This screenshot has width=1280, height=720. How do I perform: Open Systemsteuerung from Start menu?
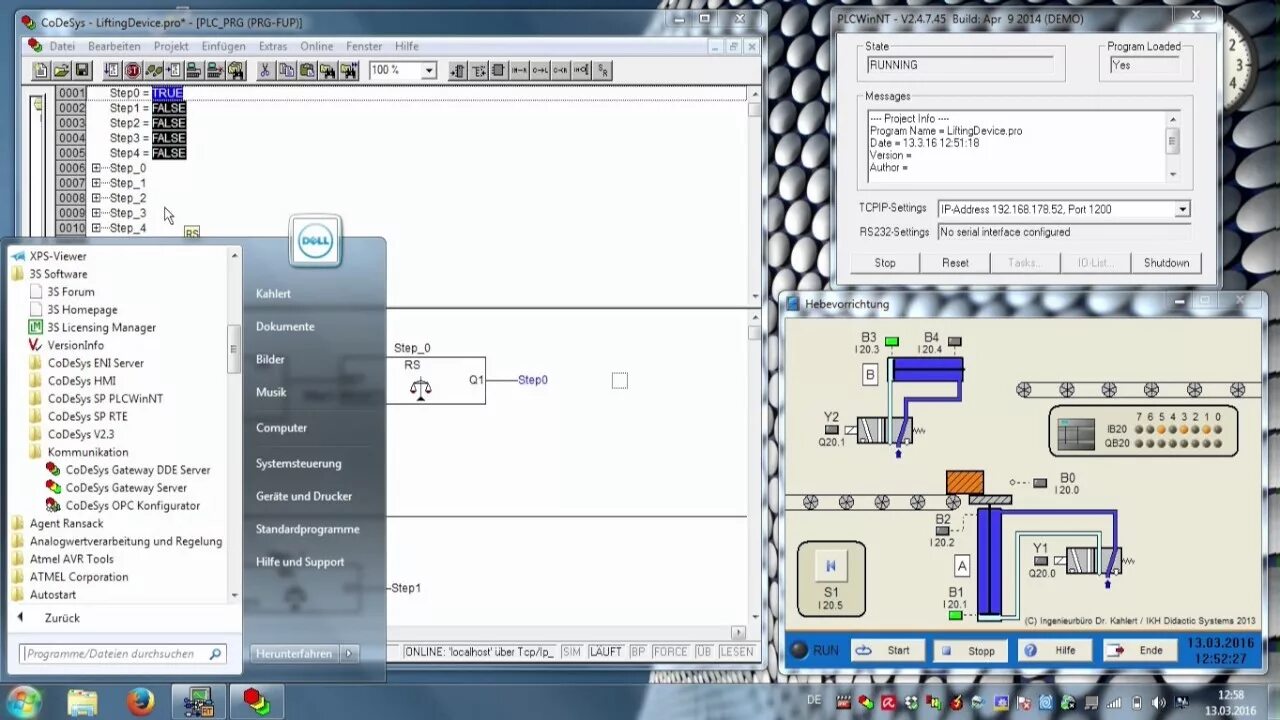[298, 463]
